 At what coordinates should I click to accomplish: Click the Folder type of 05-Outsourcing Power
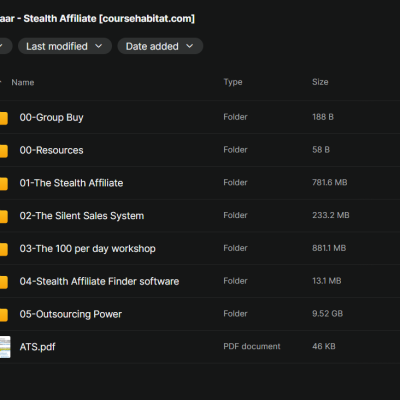[x=235, y=313]
